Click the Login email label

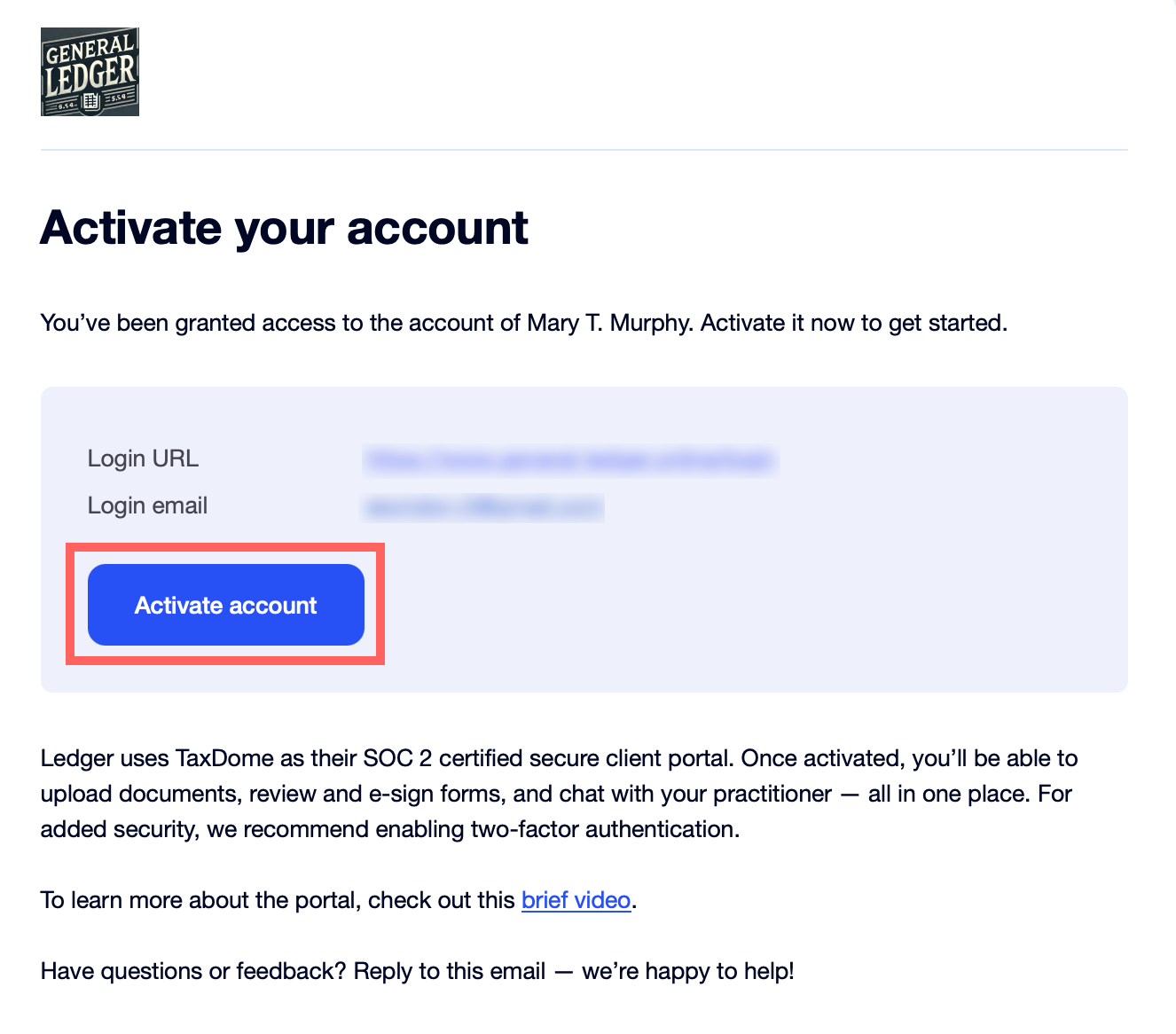pos(147,505)
